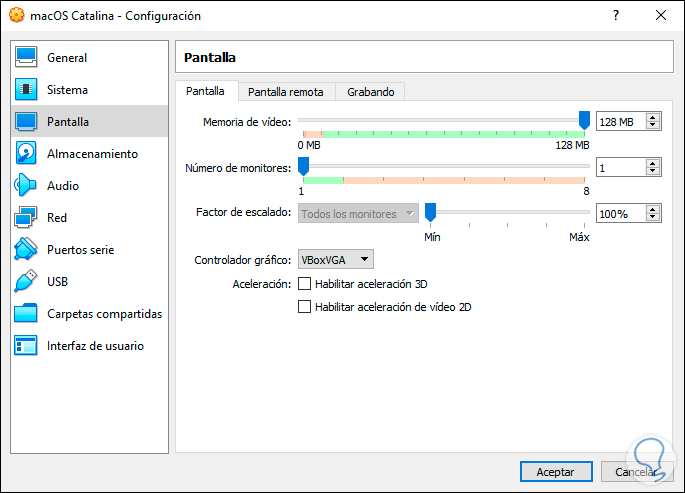Click the Controlador gráfico label
This screenshot has width=685, height=493.
point(242,260)
